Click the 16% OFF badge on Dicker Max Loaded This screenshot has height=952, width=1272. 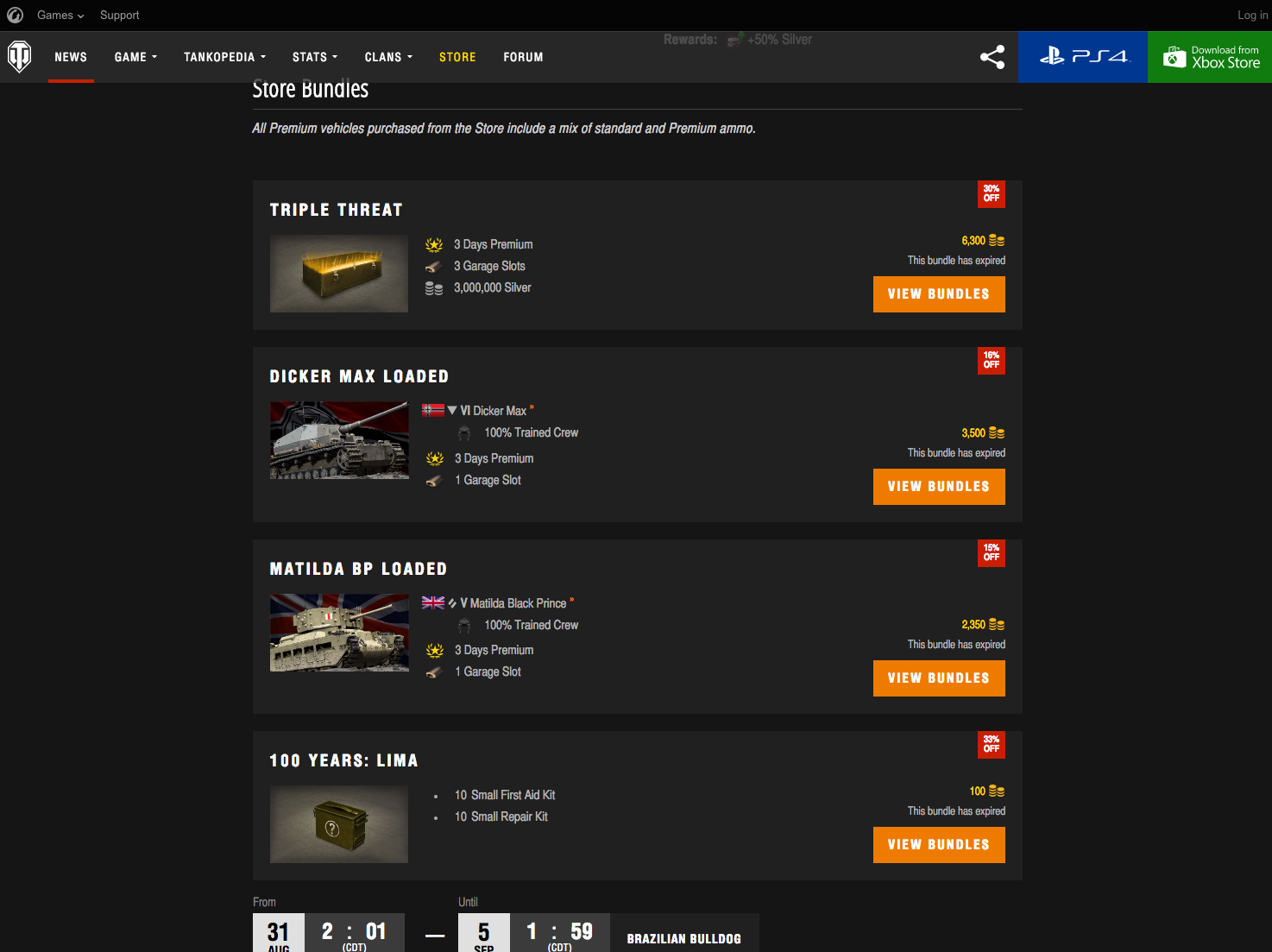click(x=992, y=361)
